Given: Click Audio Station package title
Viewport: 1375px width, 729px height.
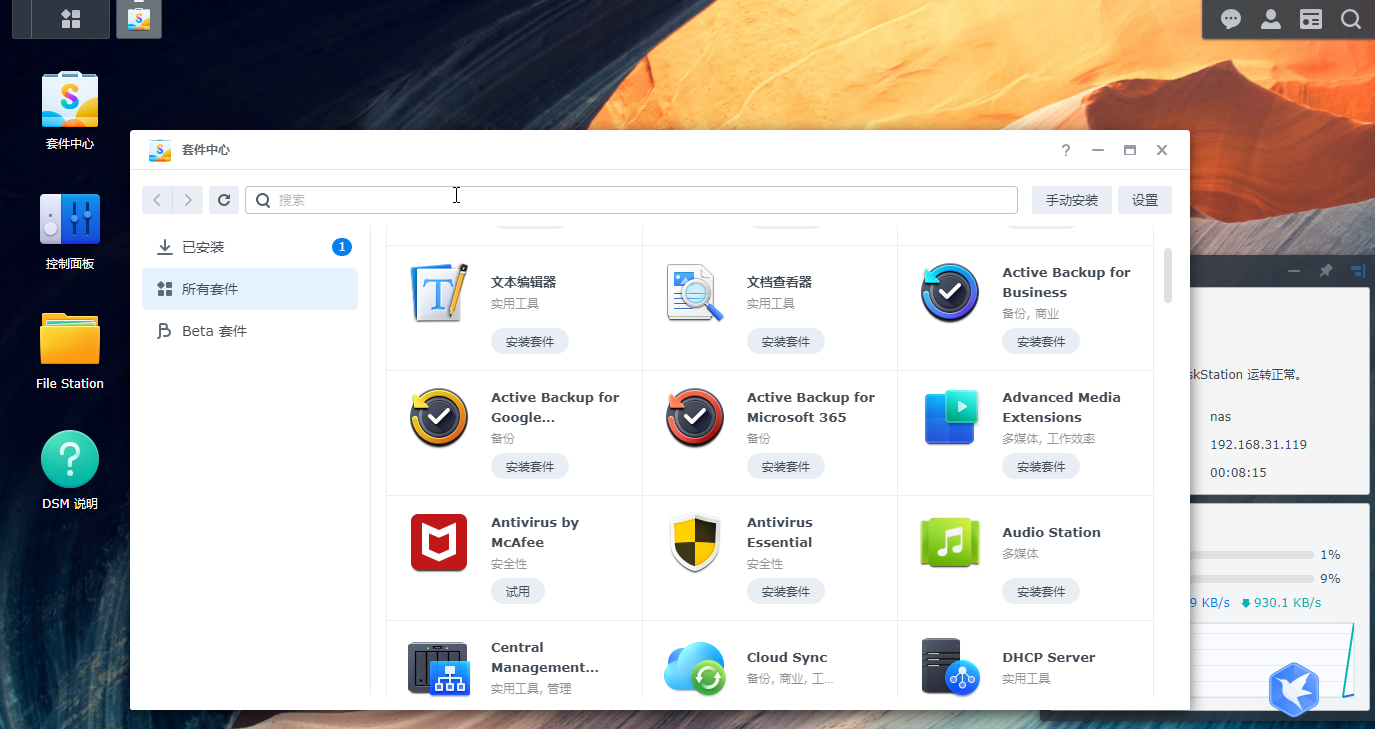Looking at the screenshot, I should pyautogui.click(x=1052, y=532).
